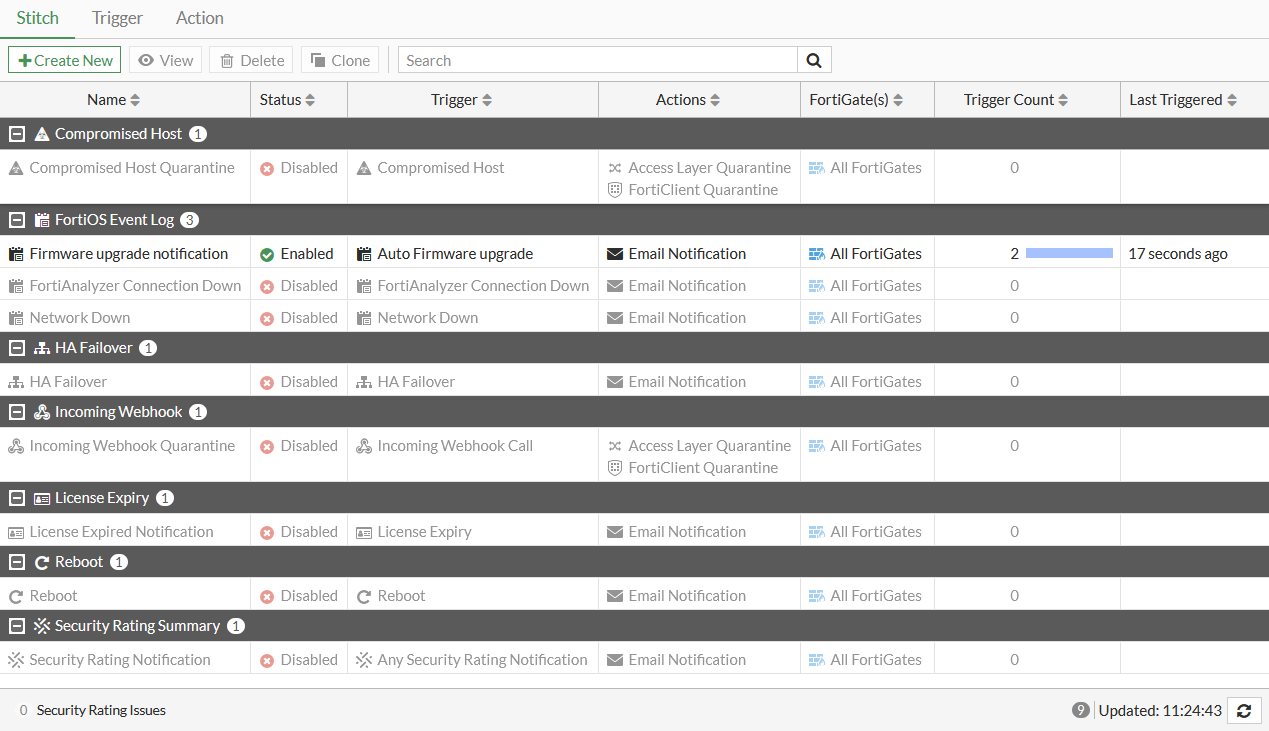Click the Enabled status of Firmware upgrade notification
1269x731 pixels.
(296, 254)
